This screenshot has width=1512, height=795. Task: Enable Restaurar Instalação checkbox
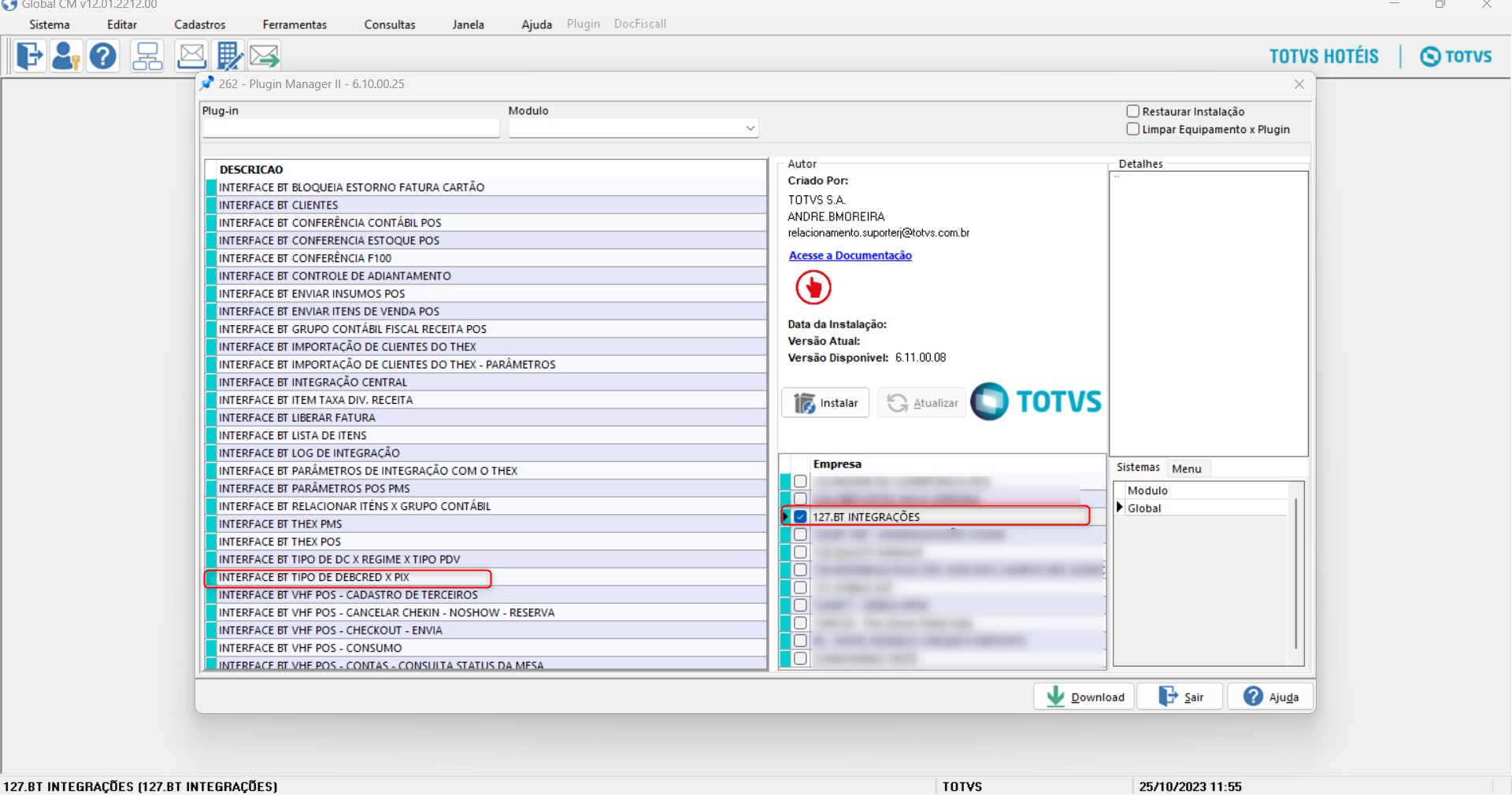pyautogui.click(x=1133, y=112)
